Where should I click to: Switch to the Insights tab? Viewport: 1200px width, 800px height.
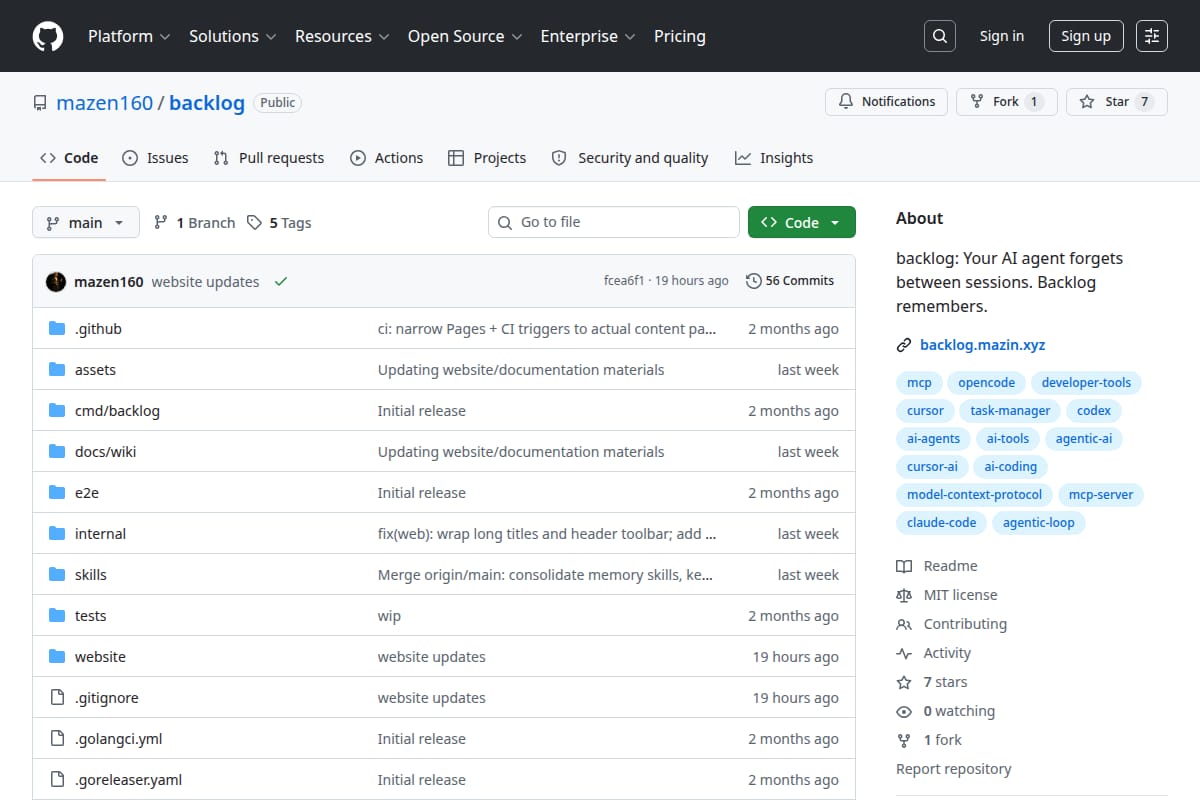774,158
